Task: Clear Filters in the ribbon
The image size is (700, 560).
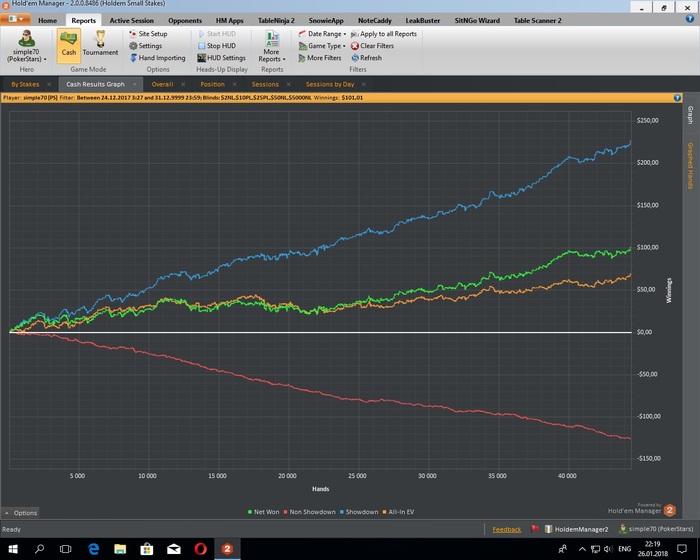Action: [372, 46]
